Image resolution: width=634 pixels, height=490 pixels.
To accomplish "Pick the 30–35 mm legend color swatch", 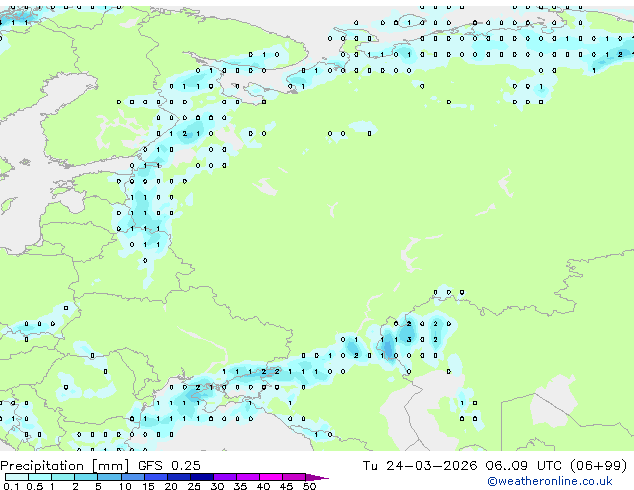I will pyautogui.click(x=225, y=477).
